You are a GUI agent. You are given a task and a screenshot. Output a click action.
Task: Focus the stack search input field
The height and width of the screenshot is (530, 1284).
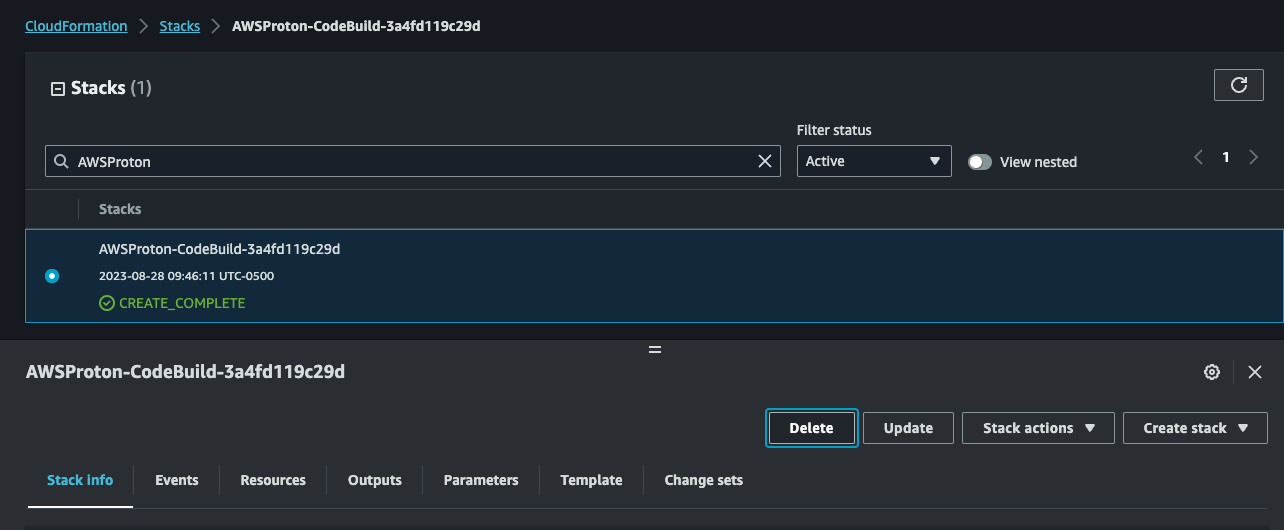[413, 161]
